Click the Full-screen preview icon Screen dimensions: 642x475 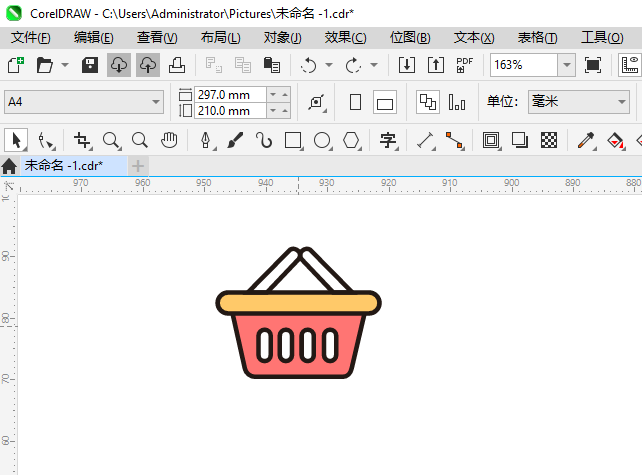coord(593,65)
